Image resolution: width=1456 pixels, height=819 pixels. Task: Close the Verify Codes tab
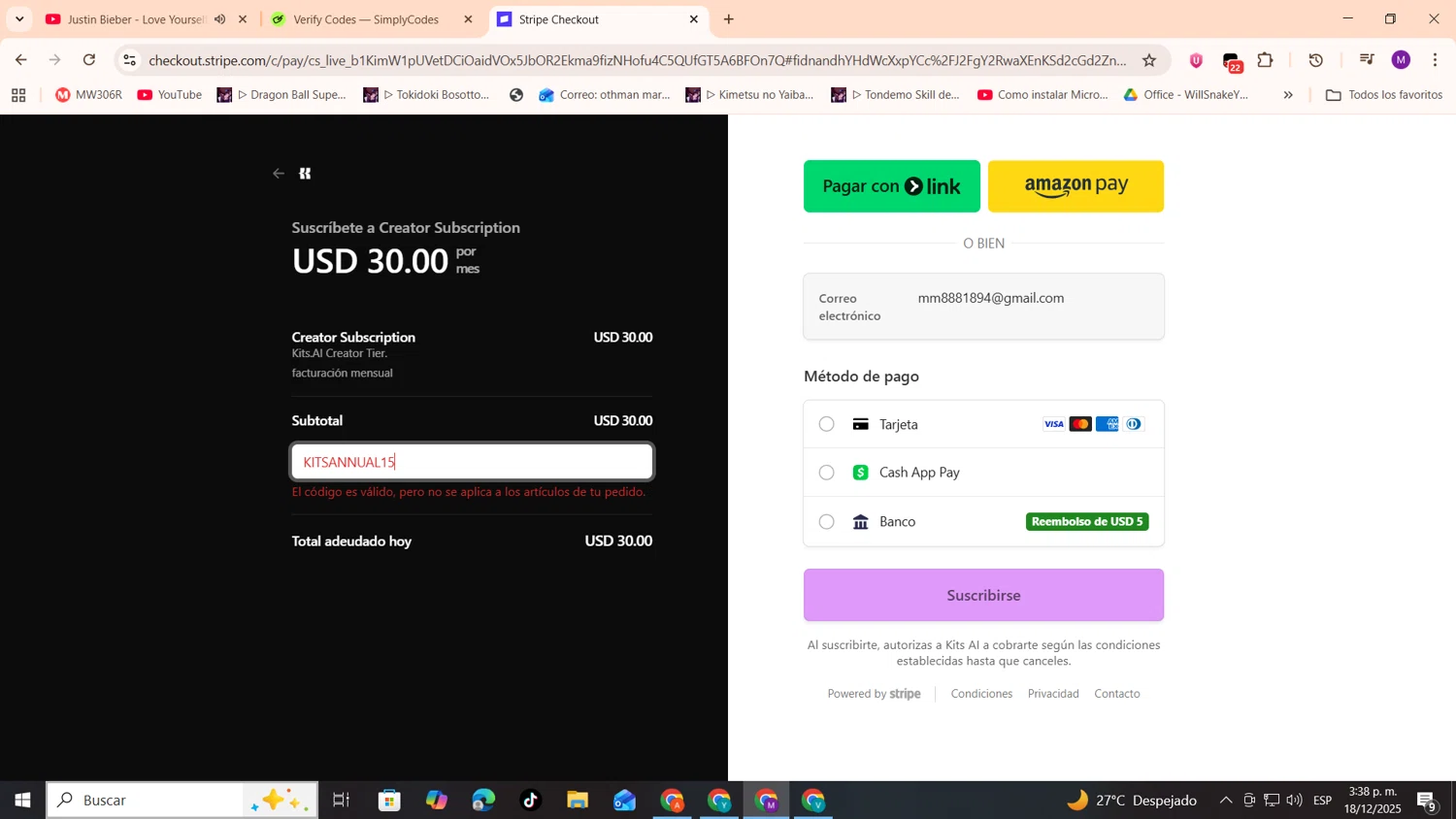pyautogui.click(x=468, y=19)
